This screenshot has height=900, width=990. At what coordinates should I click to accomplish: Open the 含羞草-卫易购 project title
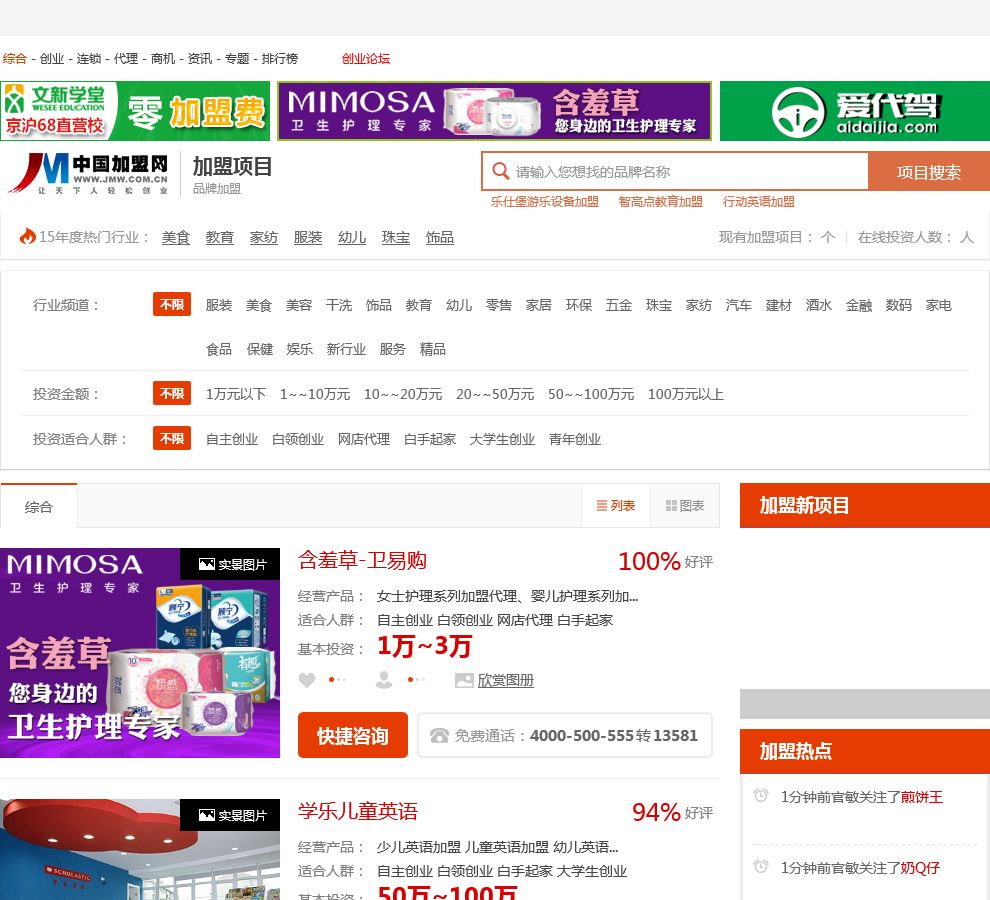click(362, 560)
